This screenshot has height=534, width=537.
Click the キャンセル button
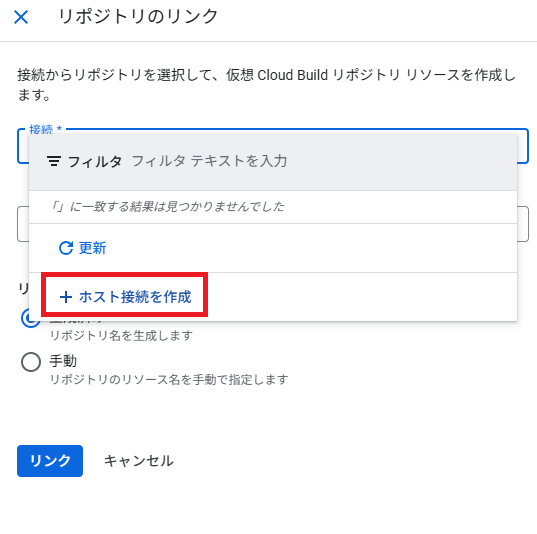coord(139,461)
